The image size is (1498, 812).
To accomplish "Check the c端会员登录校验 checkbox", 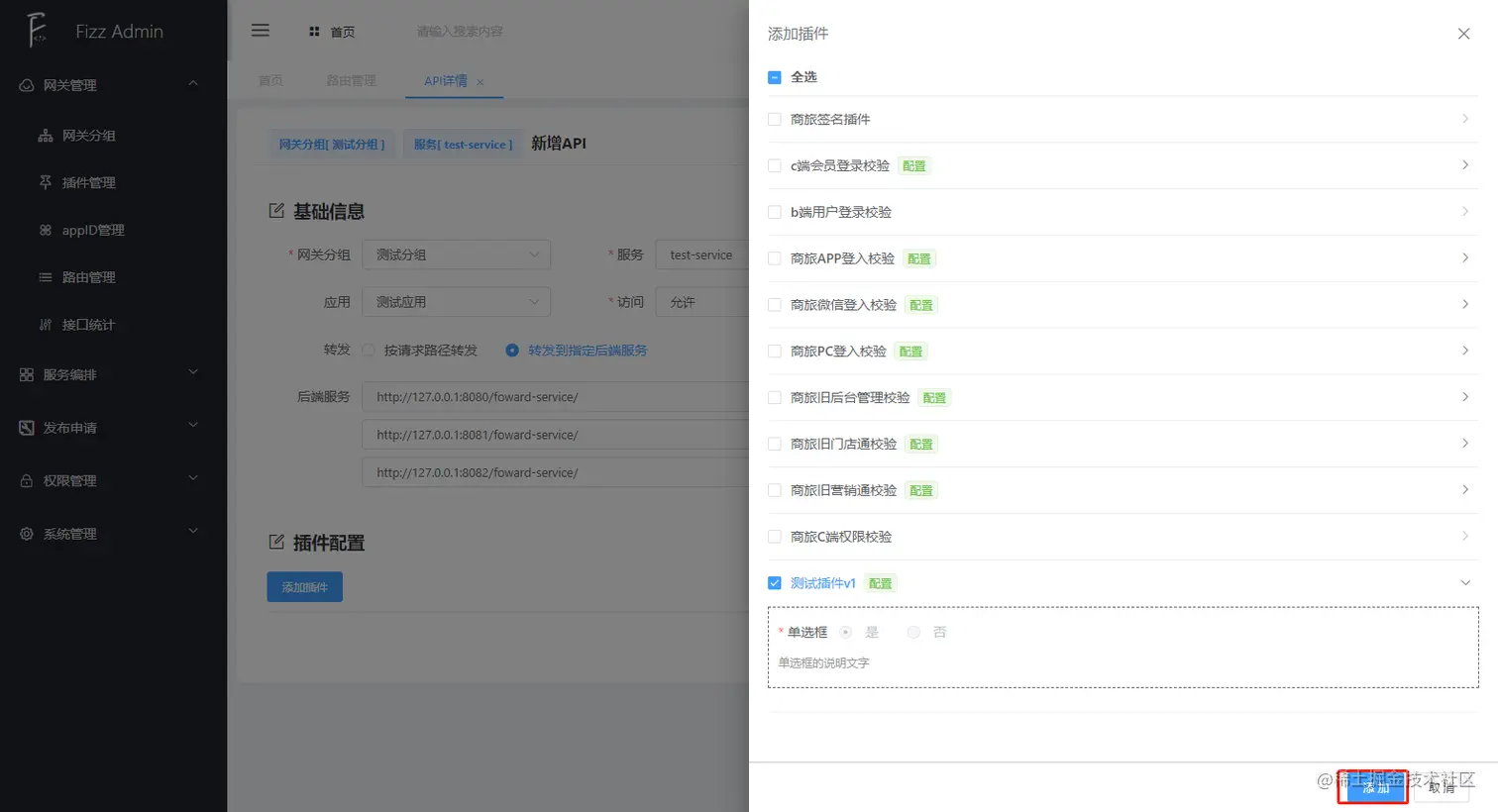I will click(775, 165).
